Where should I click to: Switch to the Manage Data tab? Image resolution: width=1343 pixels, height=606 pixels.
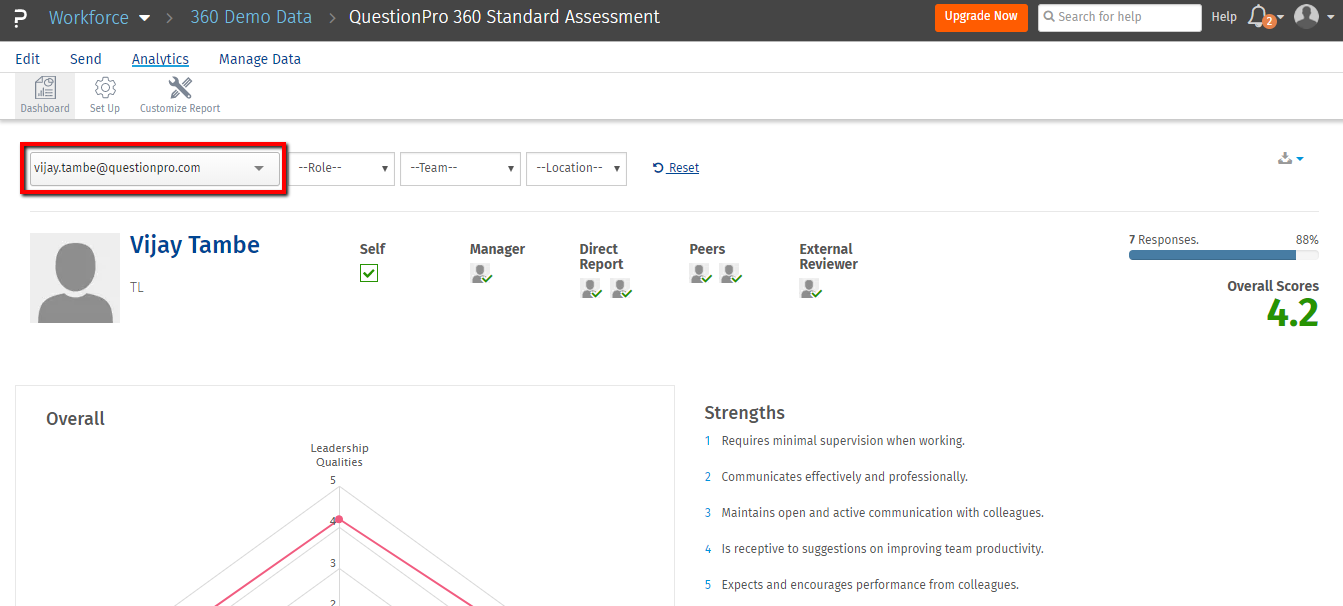click(260, 59)
